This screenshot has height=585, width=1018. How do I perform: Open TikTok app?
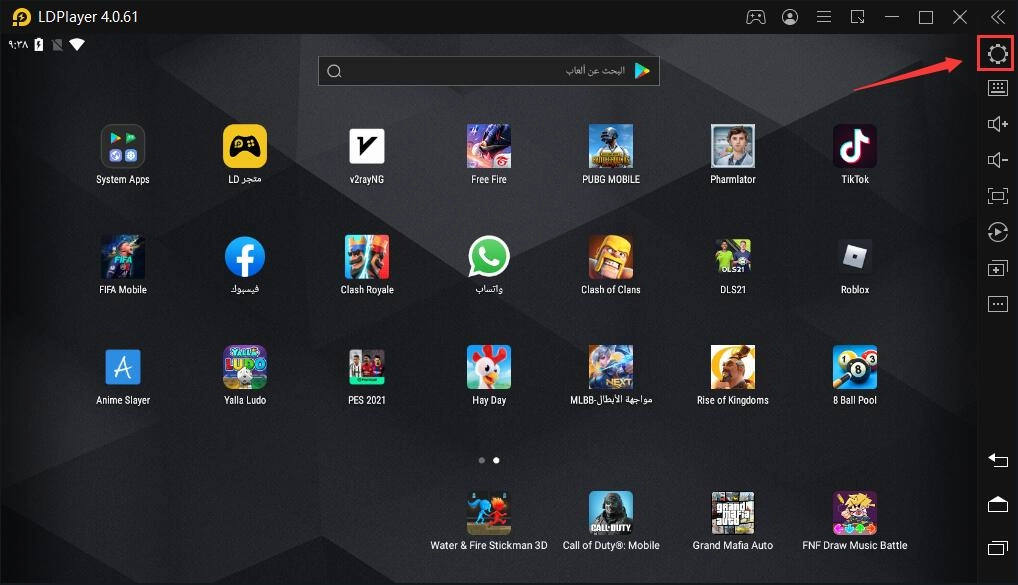coord(855,146)
